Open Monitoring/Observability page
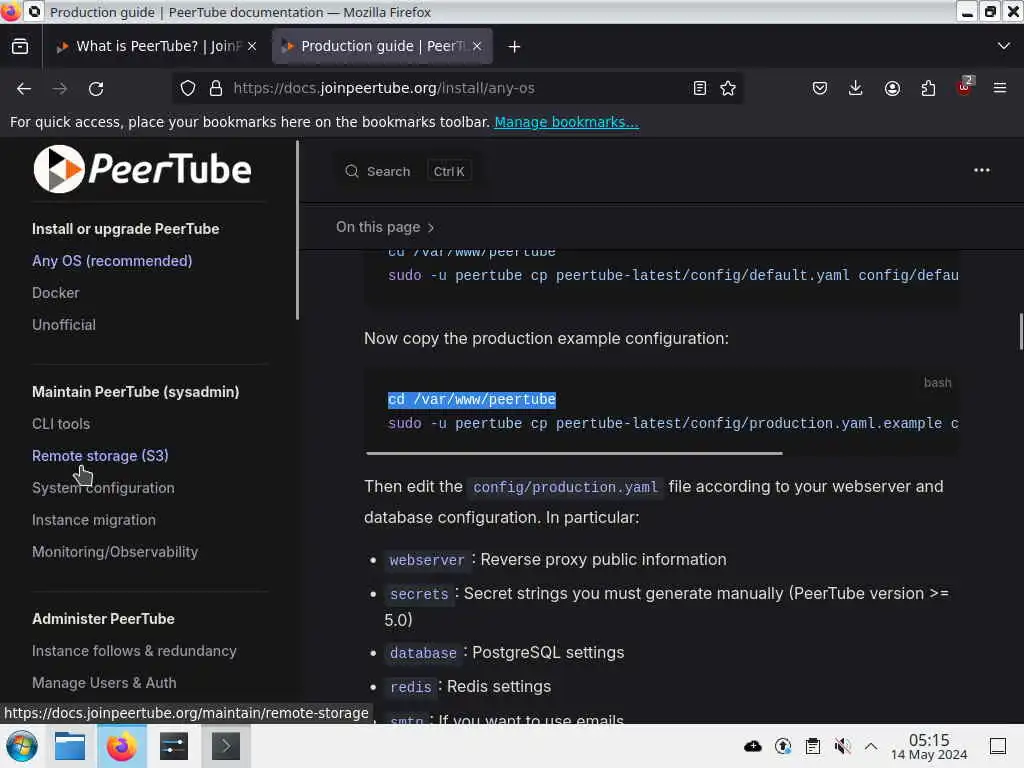The width and height of the screenshot is (1024, 768). pos(115,552)
